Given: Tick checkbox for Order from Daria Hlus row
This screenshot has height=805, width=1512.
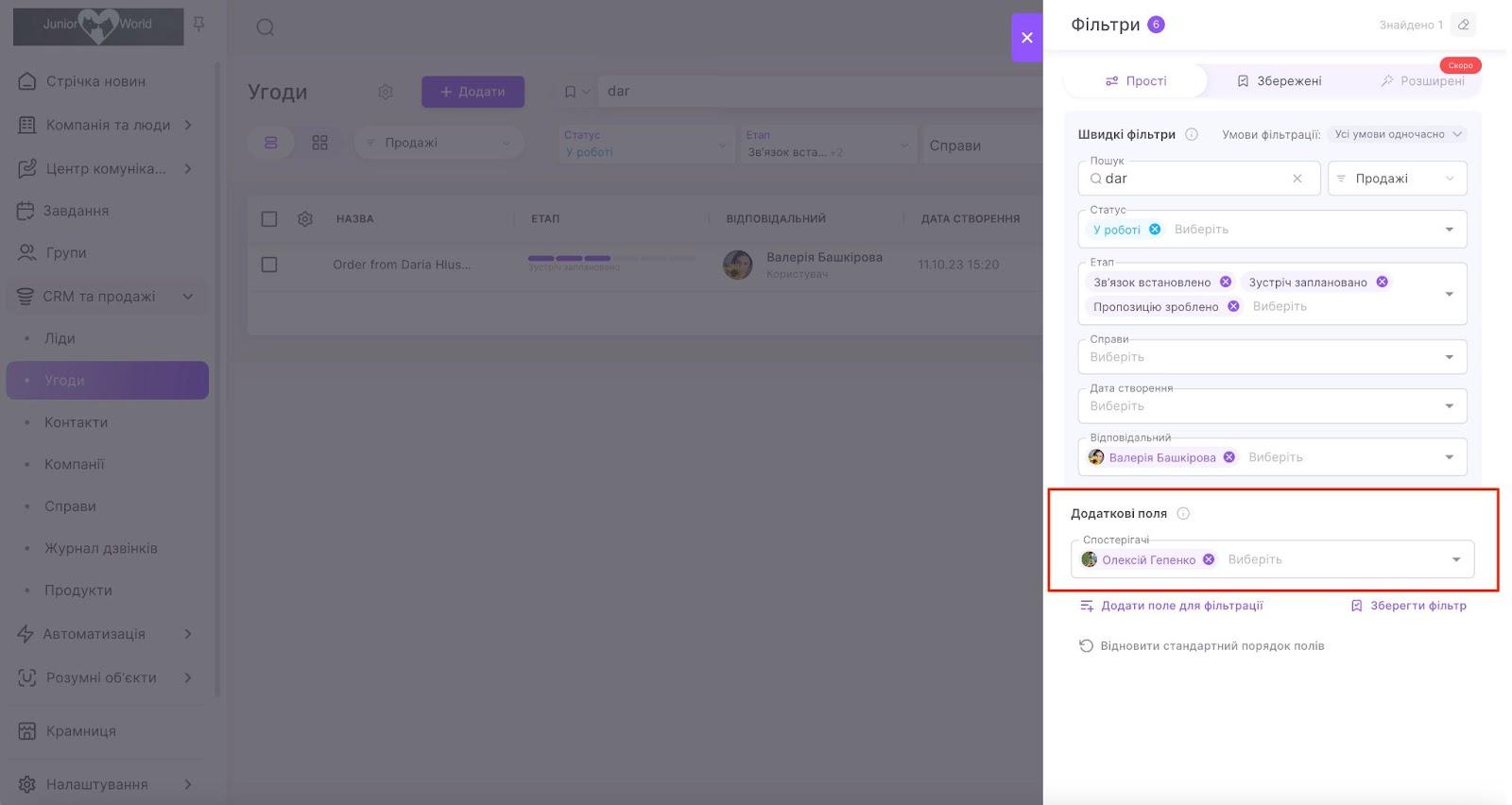Looking at the screenshot, I should (x=269, y=265).
